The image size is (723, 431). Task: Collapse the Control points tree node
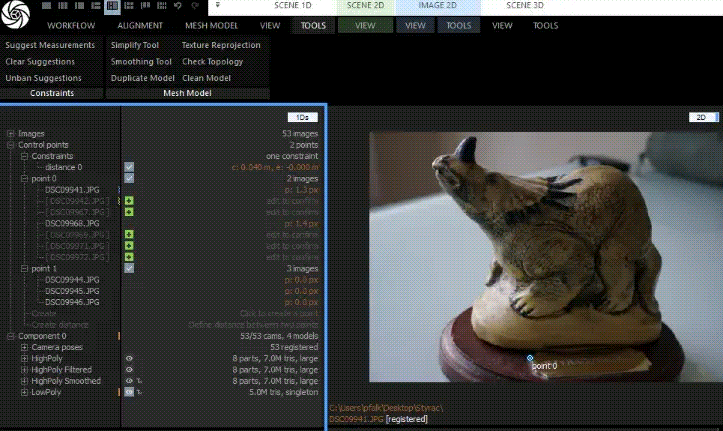[10, 145]
